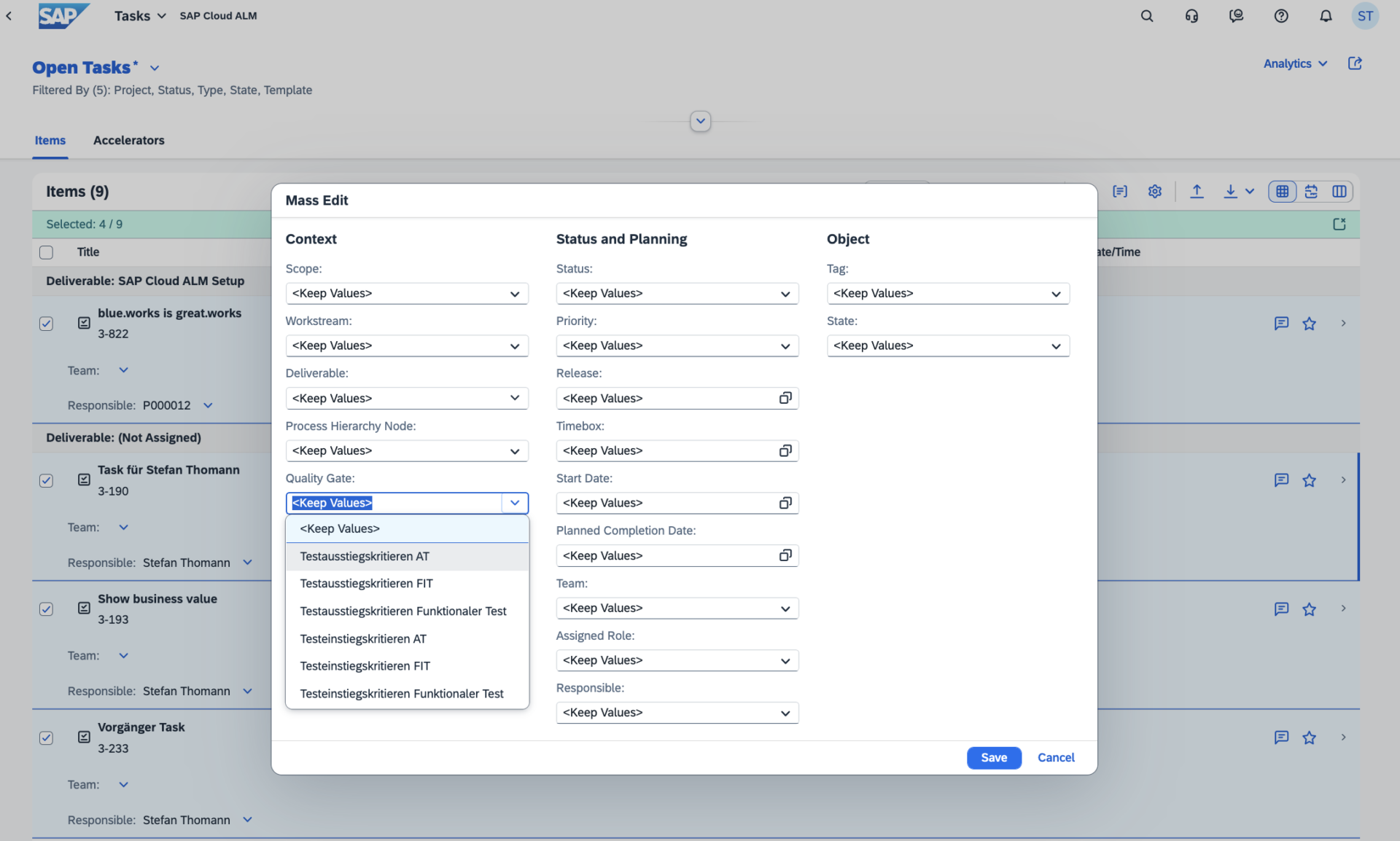Expand the Scope dropdown
This screenshot has width=1400, height=841.
coord(515,294)
